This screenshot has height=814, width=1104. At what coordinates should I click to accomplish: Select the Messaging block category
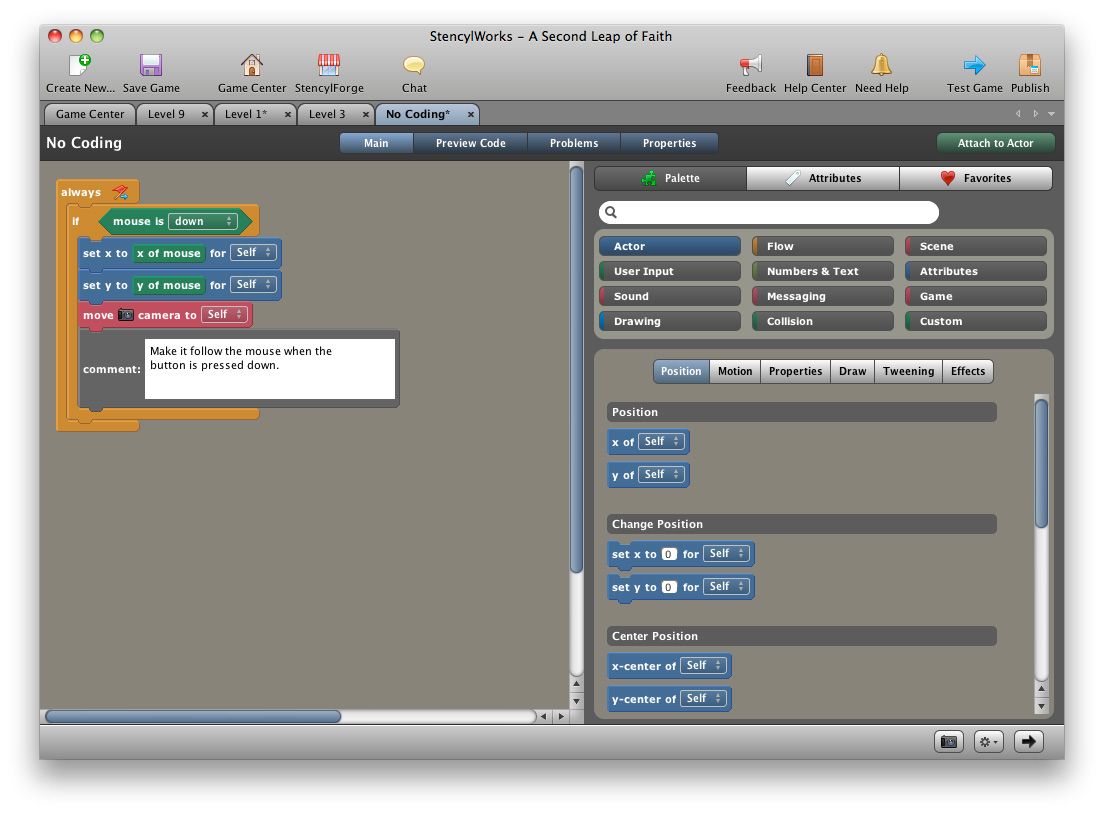tap(822, 296)
